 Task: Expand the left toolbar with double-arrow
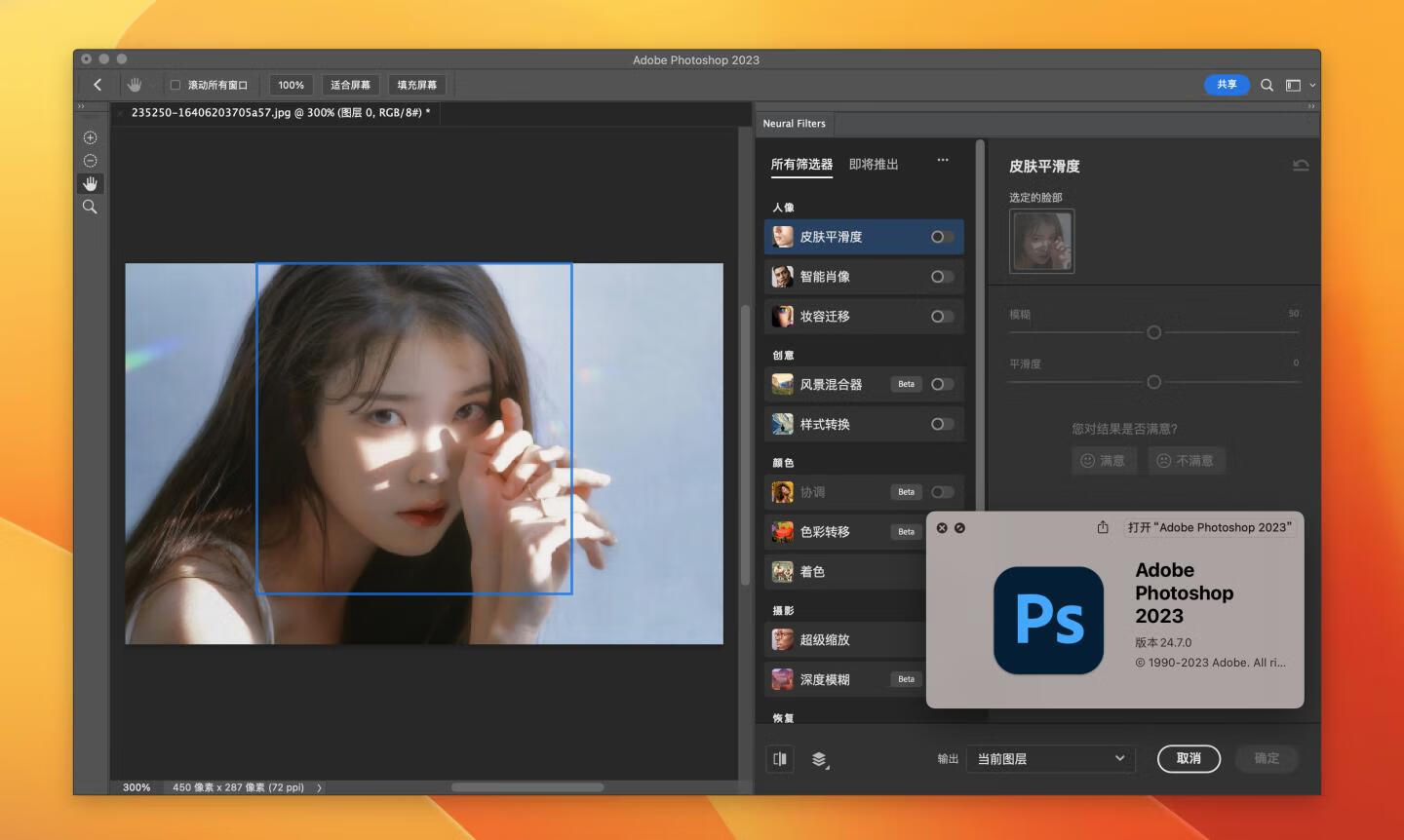tap(81, 106)
